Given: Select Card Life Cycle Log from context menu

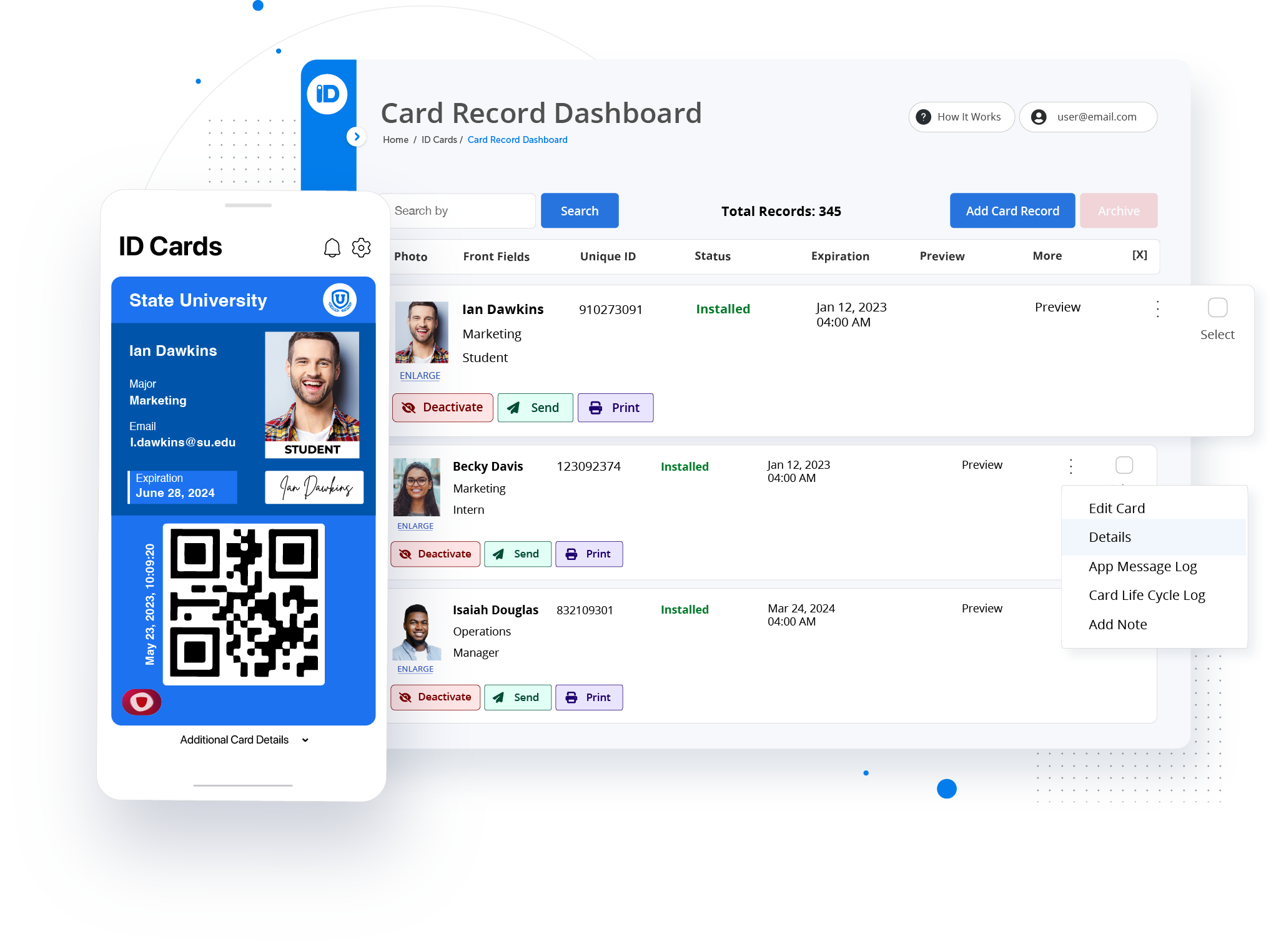Looking at the screenshot, I should coord(1147,595).
